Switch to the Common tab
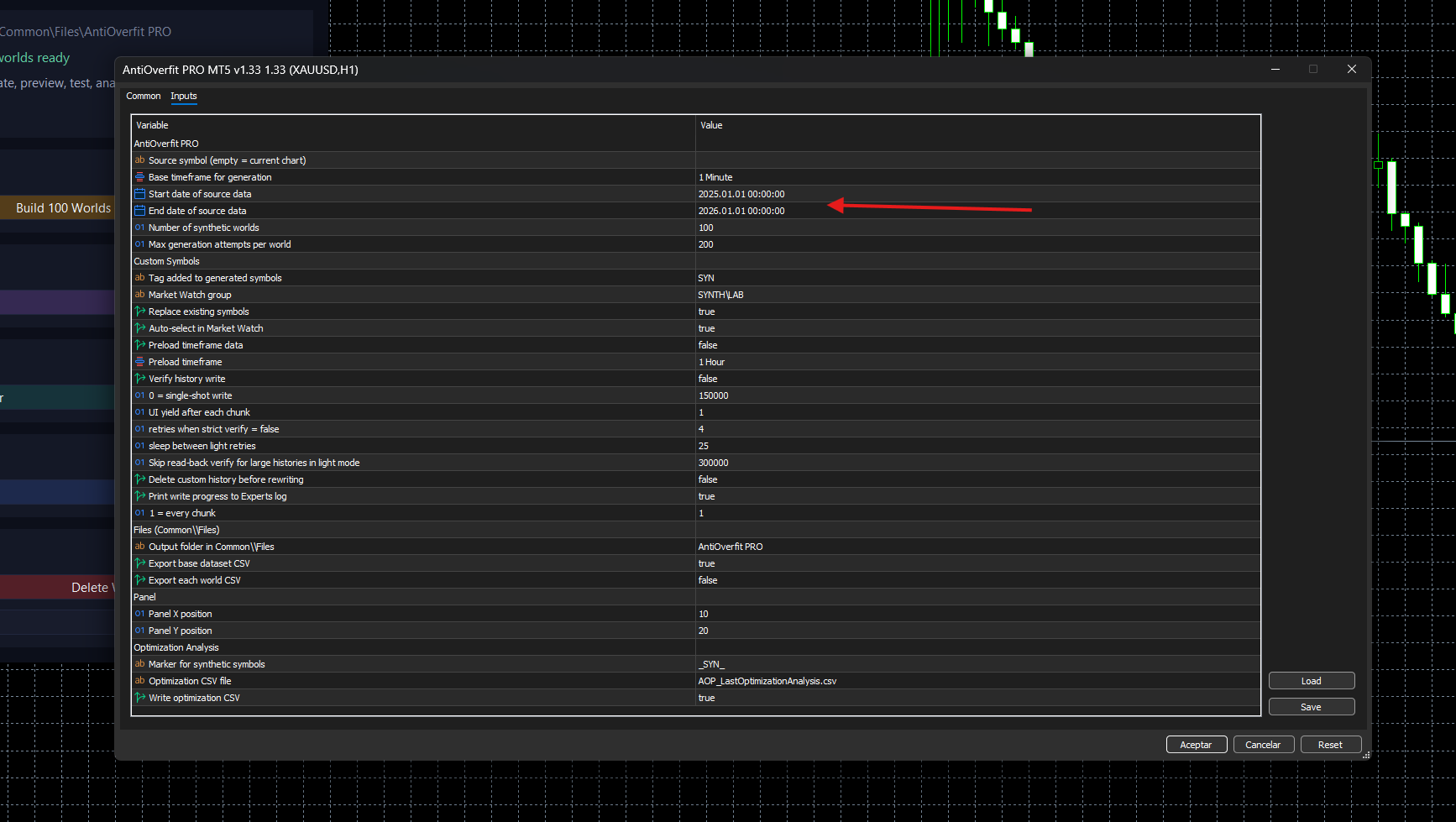Image resolution: width=1456 pixels, height=822 pixels. 144,96
